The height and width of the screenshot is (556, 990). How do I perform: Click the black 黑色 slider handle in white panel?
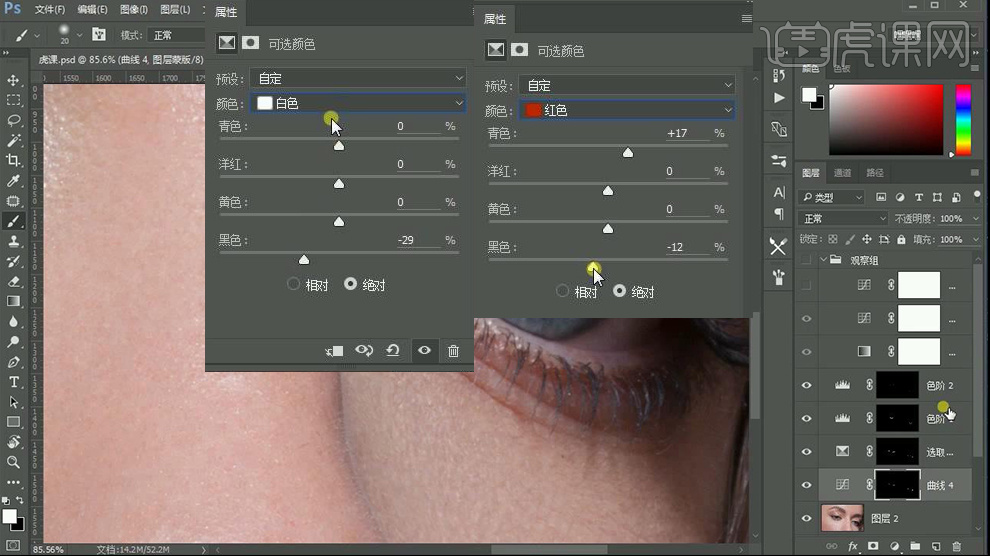point(304,259)
